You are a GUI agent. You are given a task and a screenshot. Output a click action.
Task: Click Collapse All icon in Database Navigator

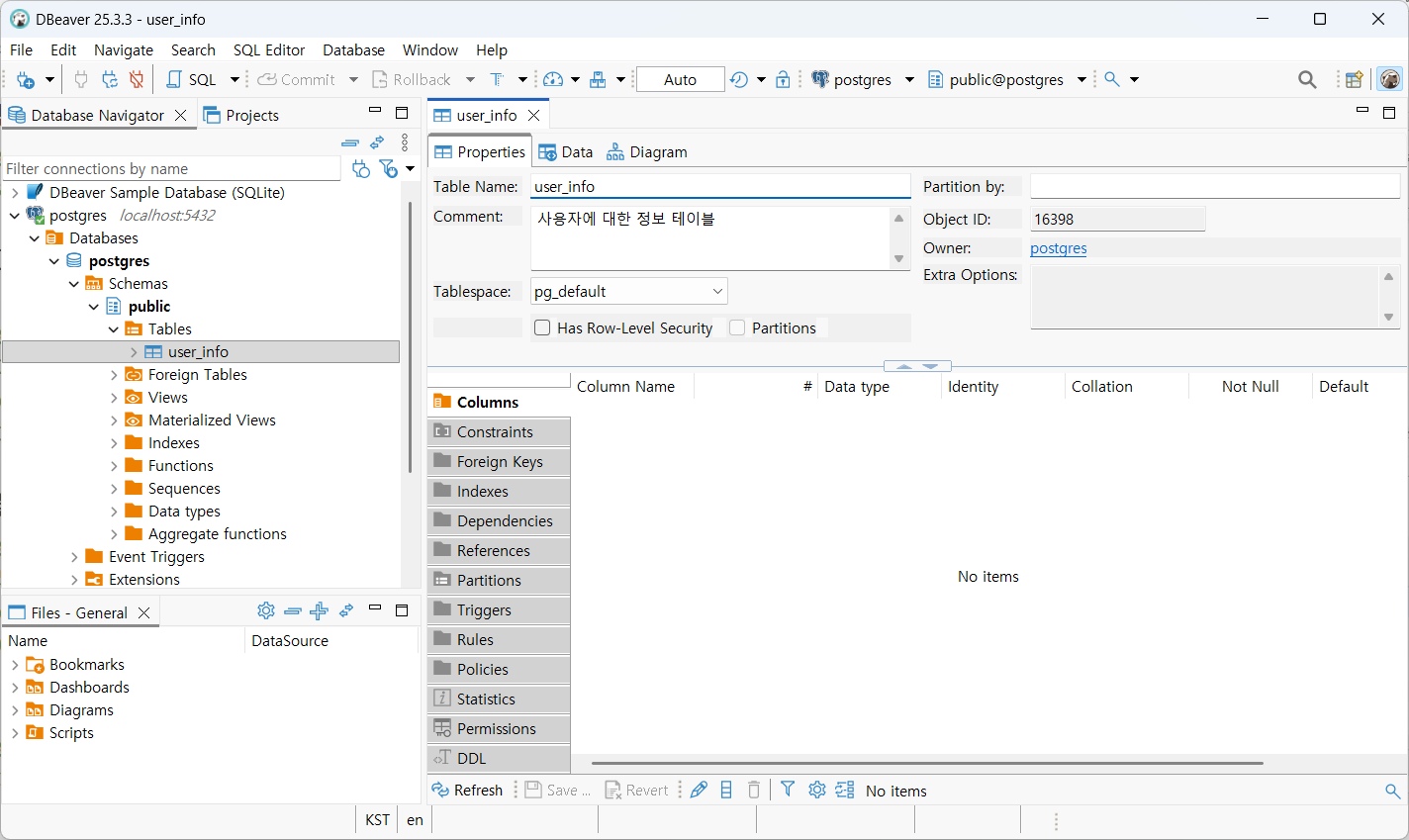[x=350, y=142]
